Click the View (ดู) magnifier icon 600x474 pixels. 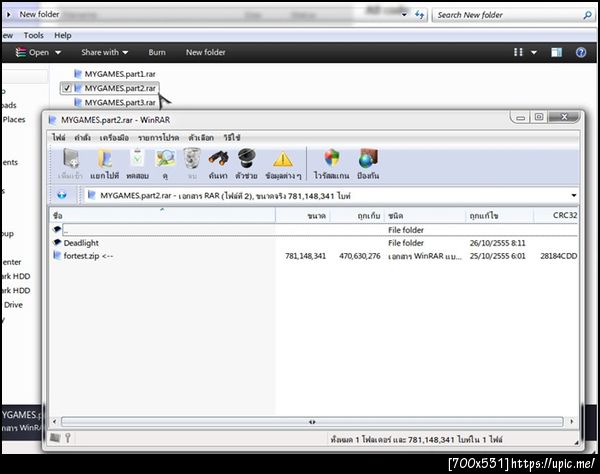point(165,159)
